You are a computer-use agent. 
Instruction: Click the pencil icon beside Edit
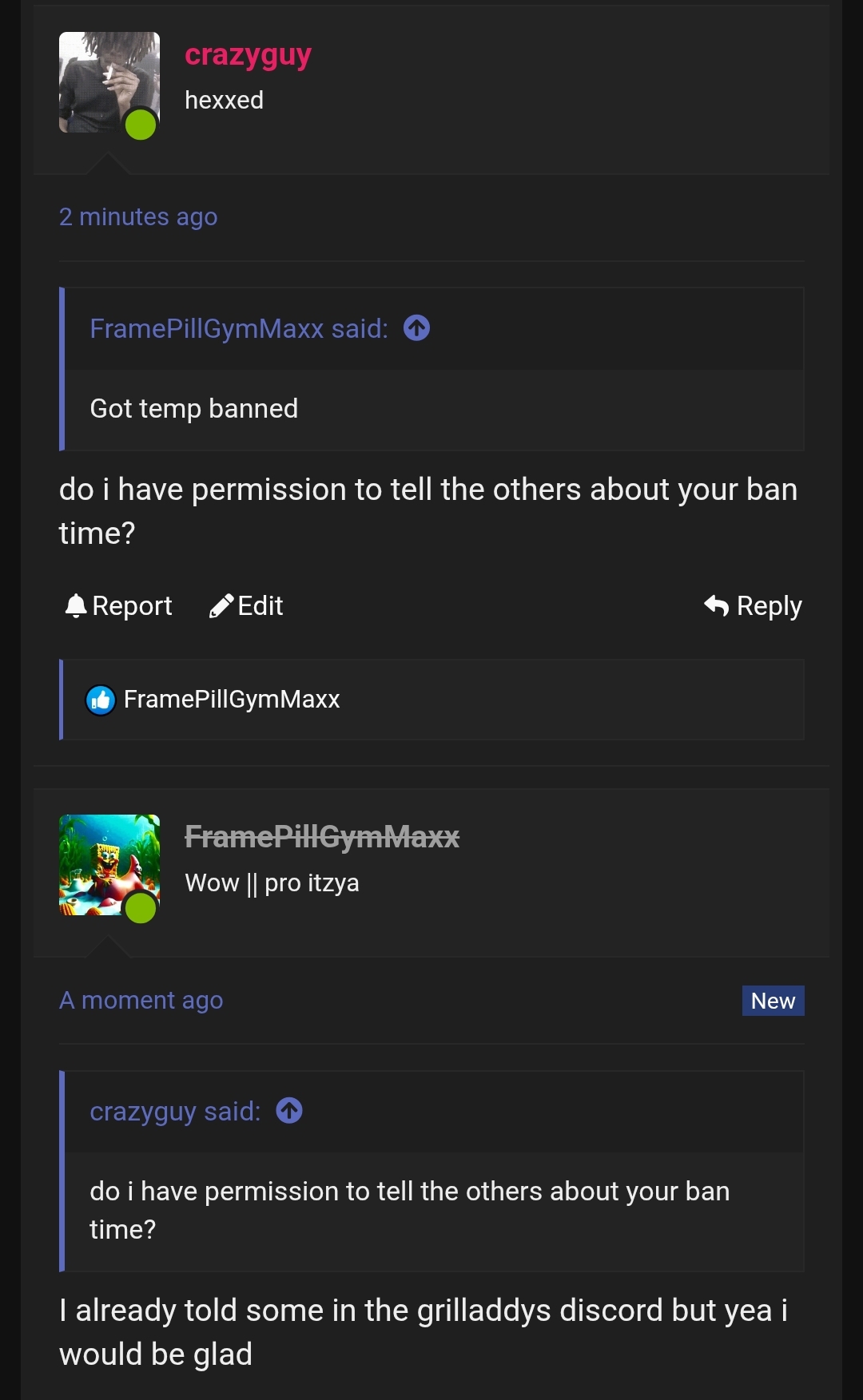point(221,606)
